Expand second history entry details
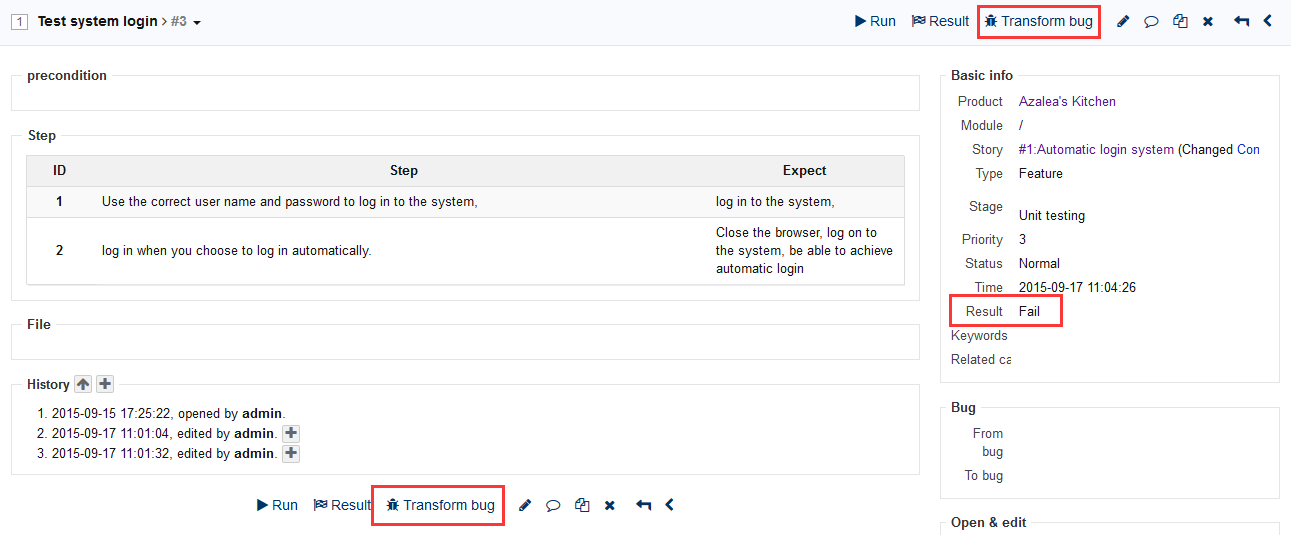This screenshot has width=1291, height=535. [x=291, y=433]
